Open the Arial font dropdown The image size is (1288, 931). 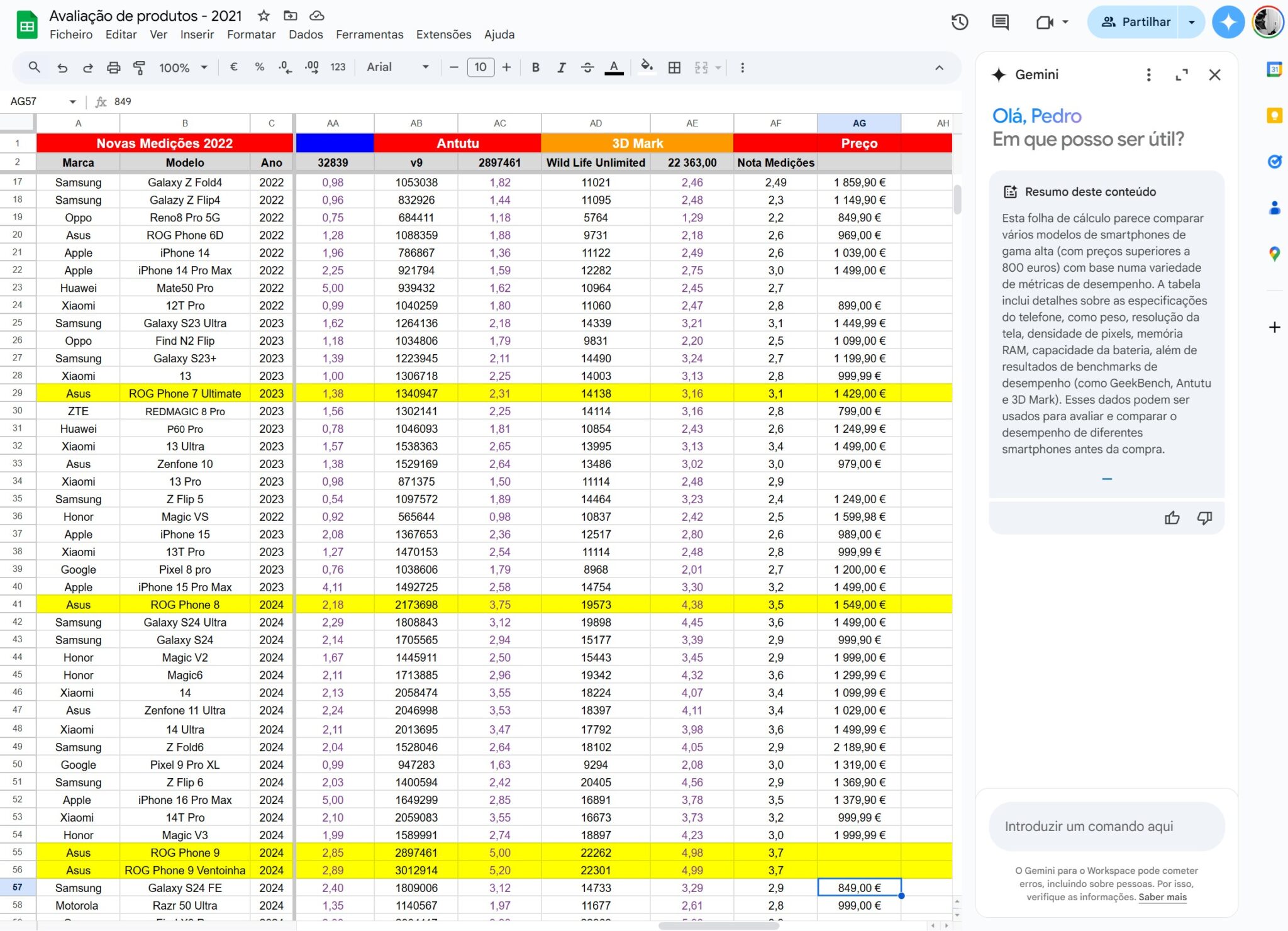point(397,67)
